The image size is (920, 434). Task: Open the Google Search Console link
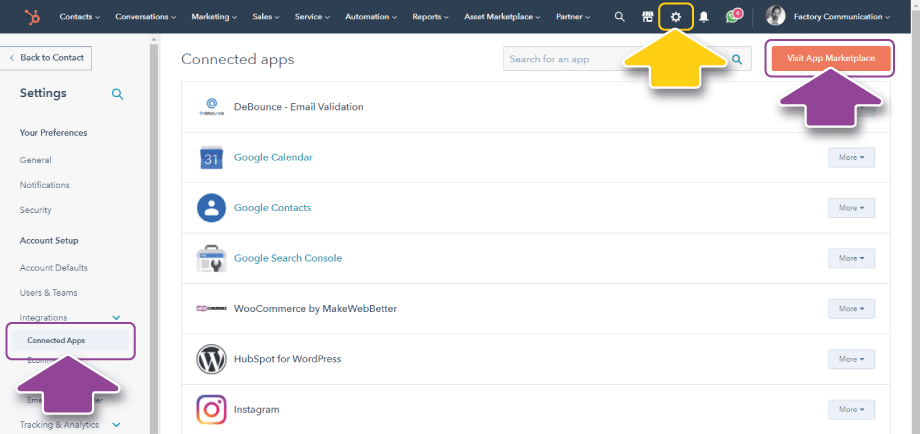[x=288, y=258]
